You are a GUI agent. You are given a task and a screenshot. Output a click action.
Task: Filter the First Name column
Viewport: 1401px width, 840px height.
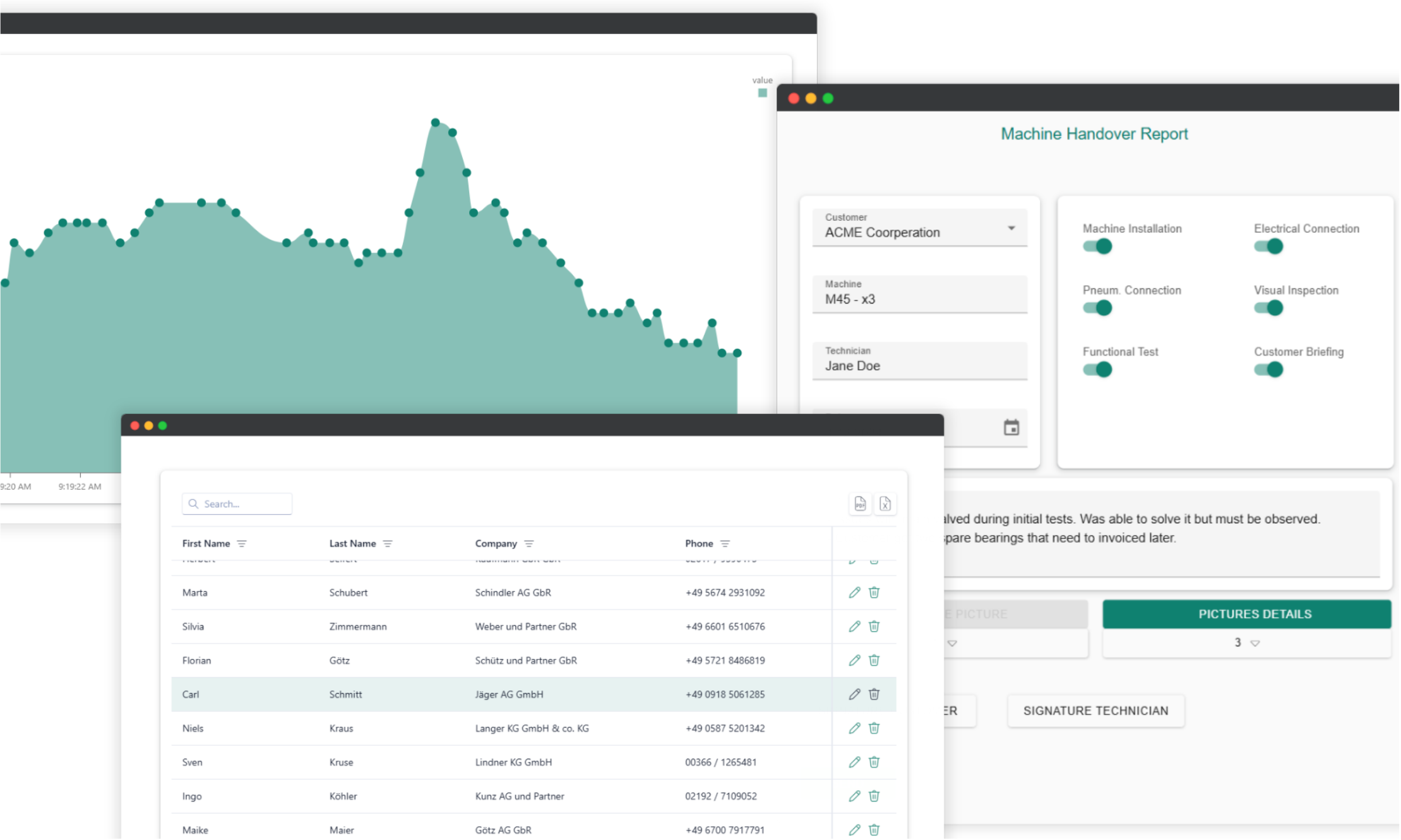[x=242, y=544]
